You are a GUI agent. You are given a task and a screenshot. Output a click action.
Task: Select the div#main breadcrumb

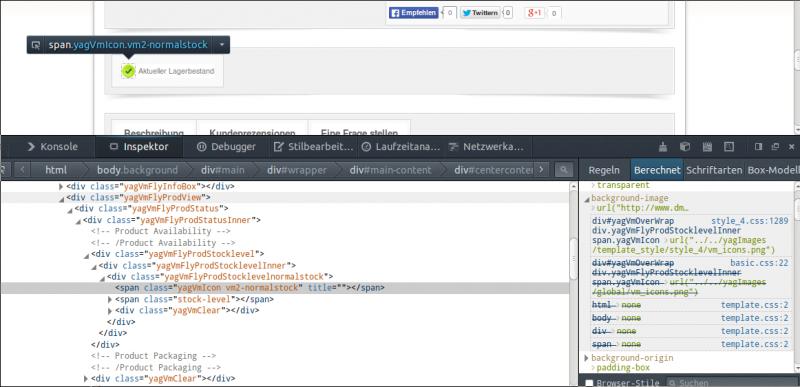click(222, 170)
